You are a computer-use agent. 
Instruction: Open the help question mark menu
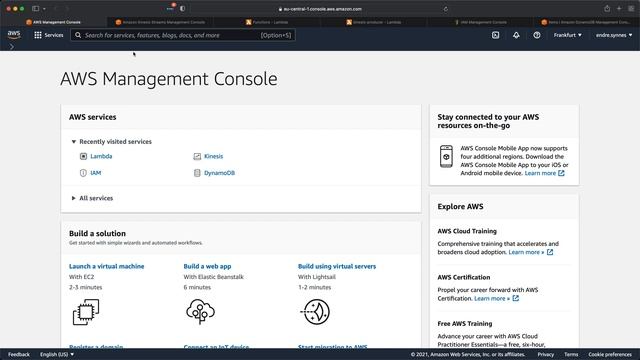pos(537,35)
